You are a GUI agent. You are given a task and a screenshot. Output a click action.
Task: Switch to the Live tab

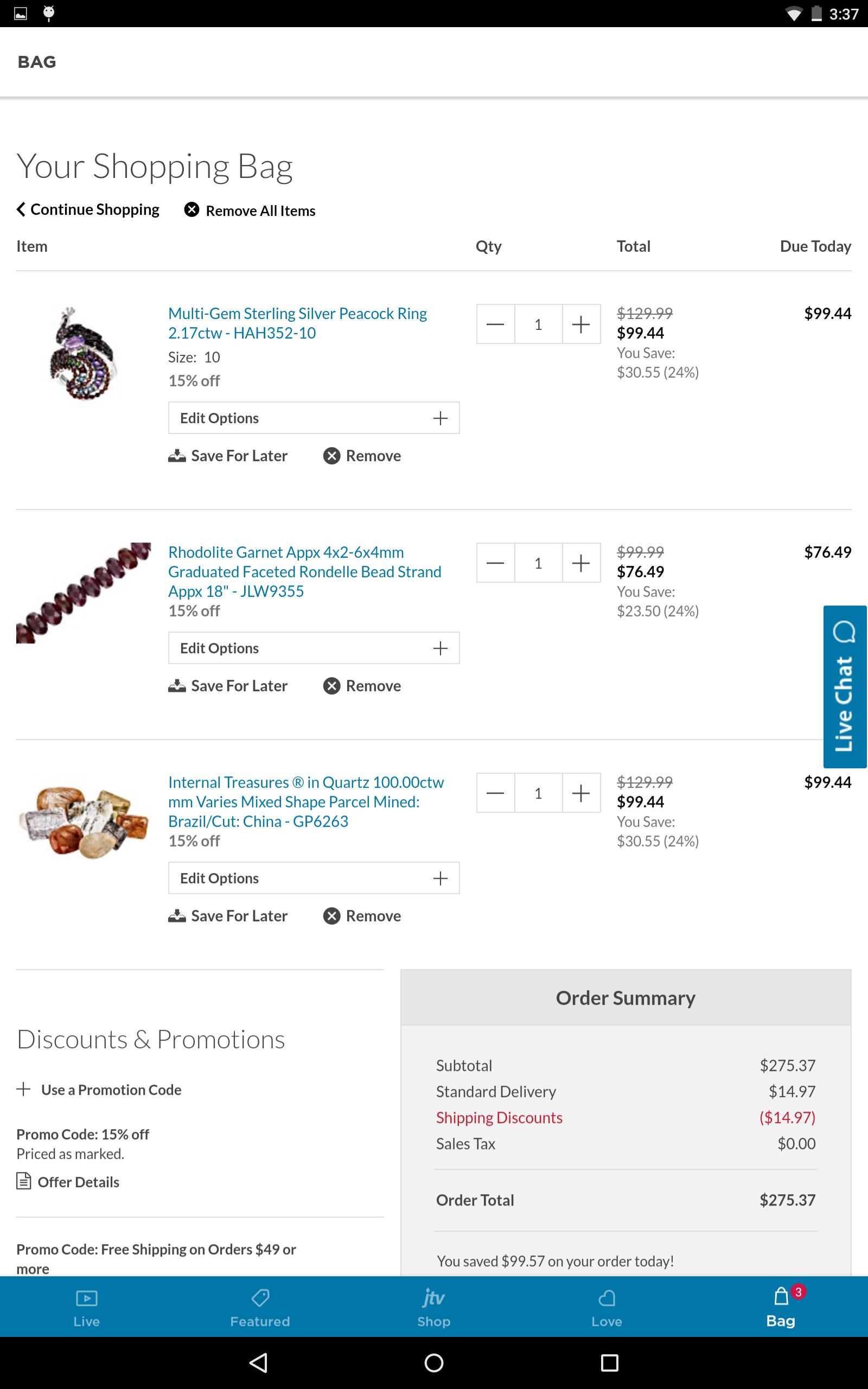(87, 1307)
